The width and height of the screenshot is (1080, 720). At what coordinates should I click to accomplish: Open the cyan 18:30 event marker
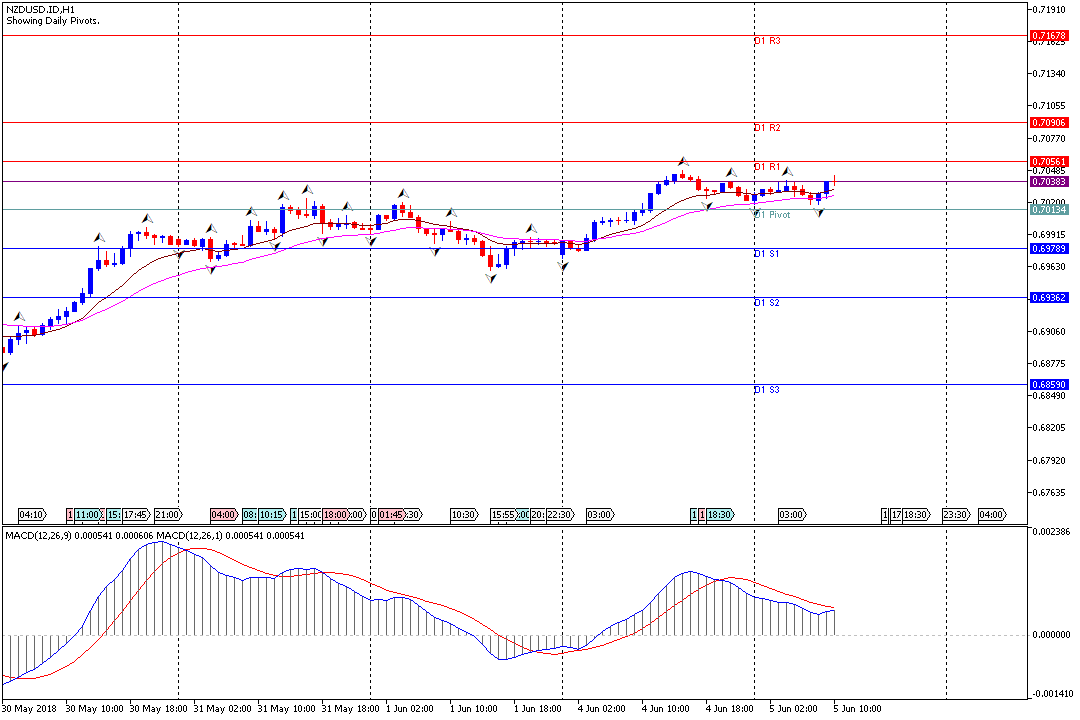(x=720, y=515)
